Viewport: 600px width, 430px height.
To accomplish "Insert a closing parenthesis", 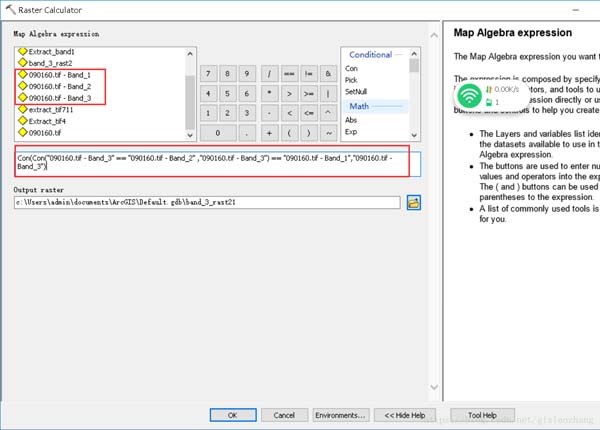I will tap(309, 133).
